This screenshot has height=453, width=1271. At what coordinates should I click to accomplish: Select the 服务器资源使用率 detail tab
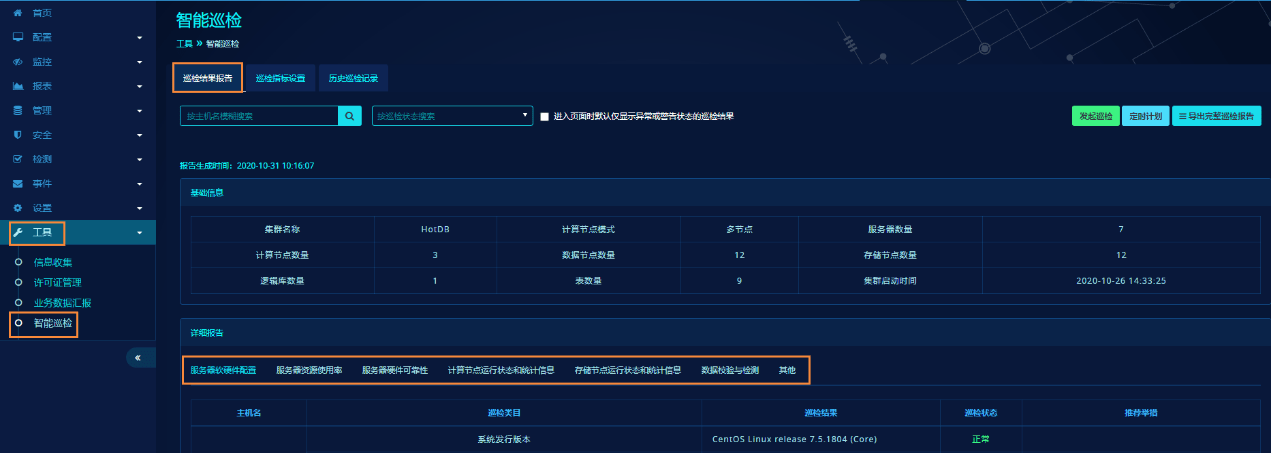pyautogui.click(x=309, y=370)
